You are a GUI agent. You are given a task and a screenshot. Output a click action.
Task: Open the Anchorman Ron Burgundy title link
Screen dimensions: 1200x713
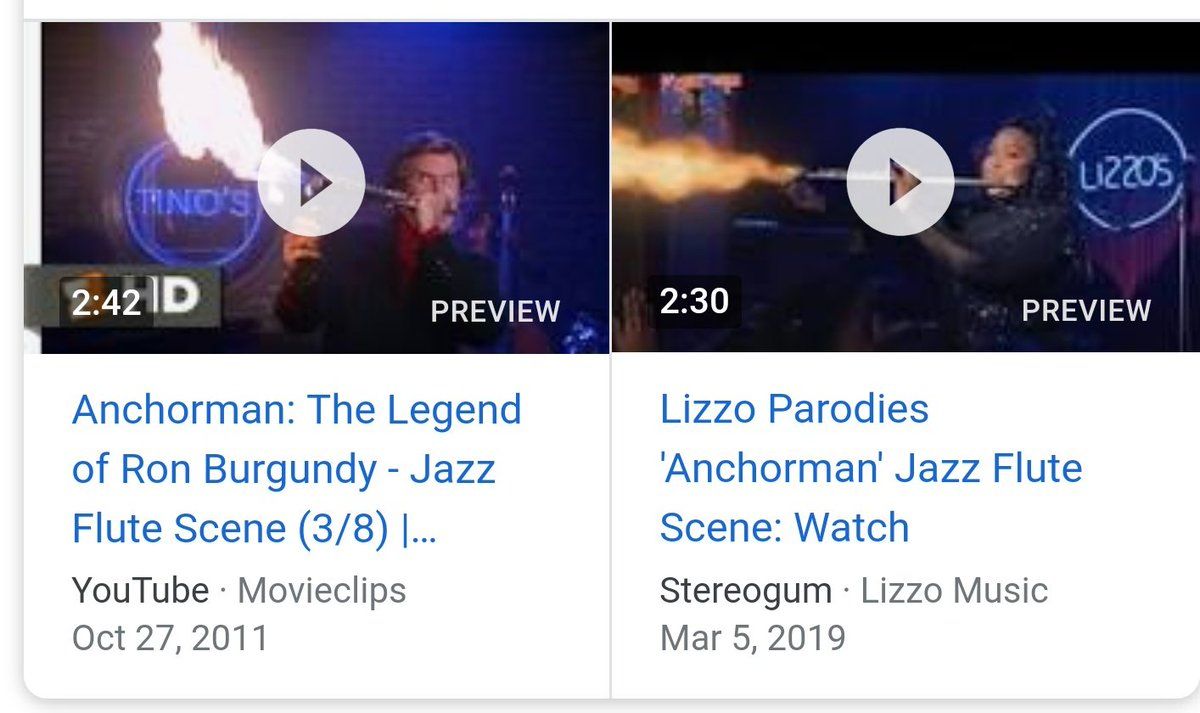(x=297, y=469)
